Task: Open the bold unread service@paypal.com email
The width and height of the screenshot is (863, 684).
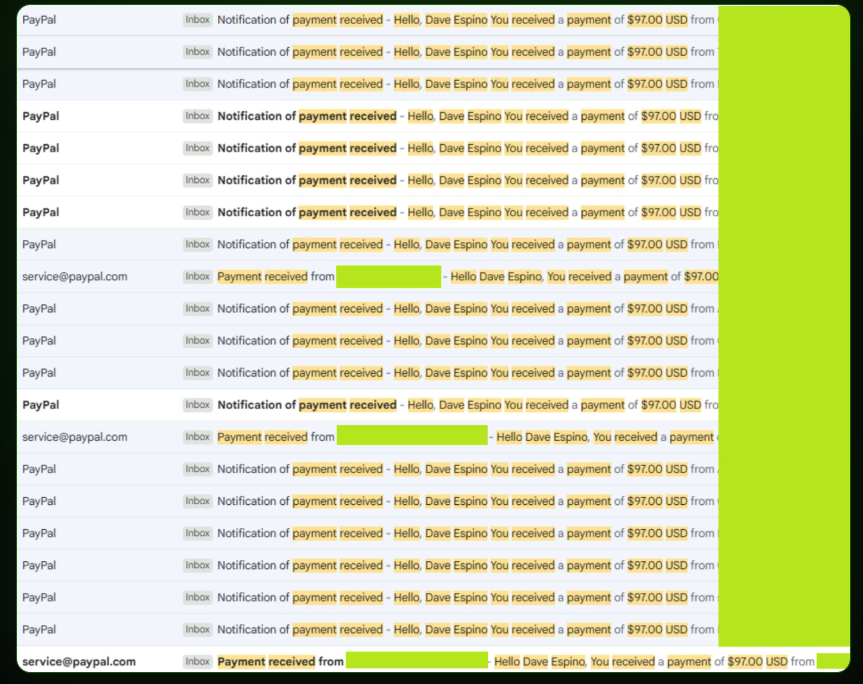Action: click(x=433, y=661)
